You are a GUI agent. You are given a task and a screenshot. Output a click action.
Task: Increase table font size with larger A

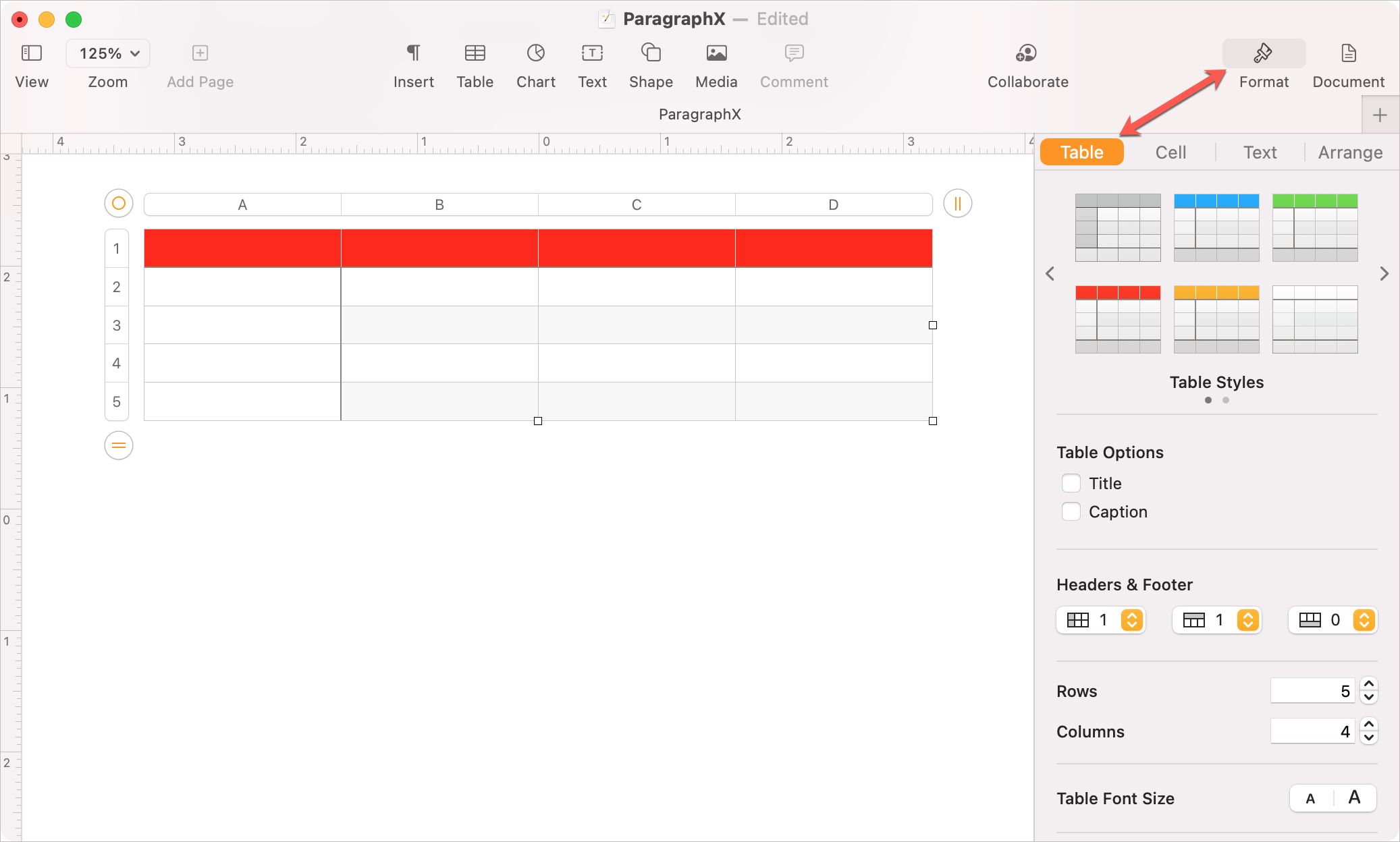[x=1354, y=798]
